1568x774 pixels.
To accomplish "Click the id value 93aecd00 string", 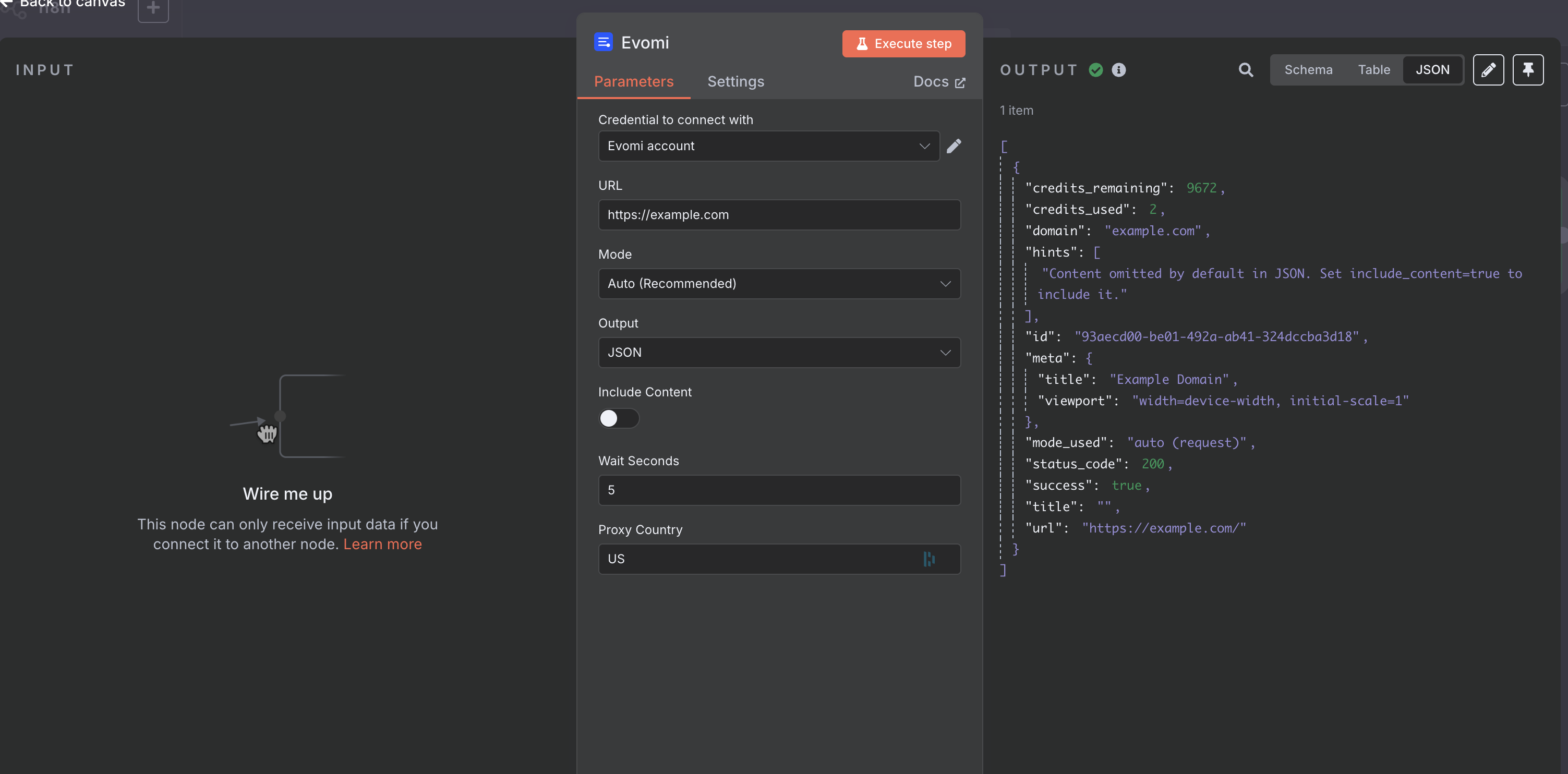I will point(1216,336).
